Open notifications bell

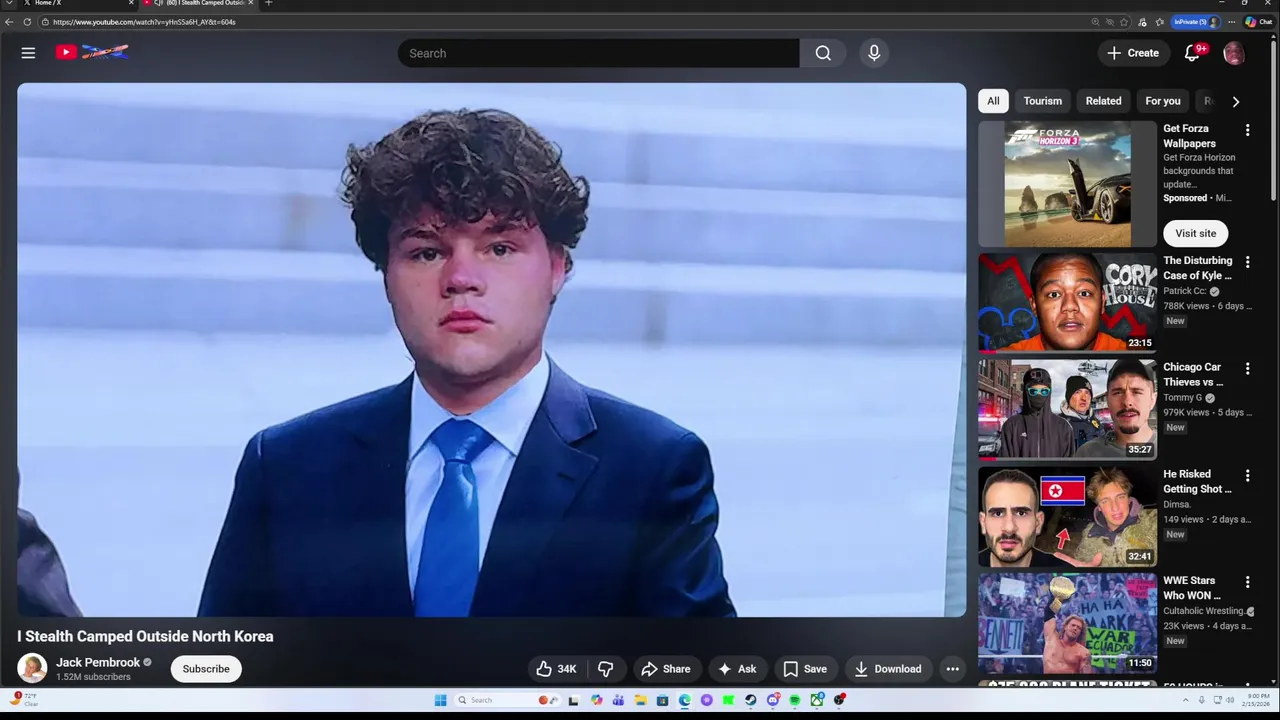(1192, 53)
